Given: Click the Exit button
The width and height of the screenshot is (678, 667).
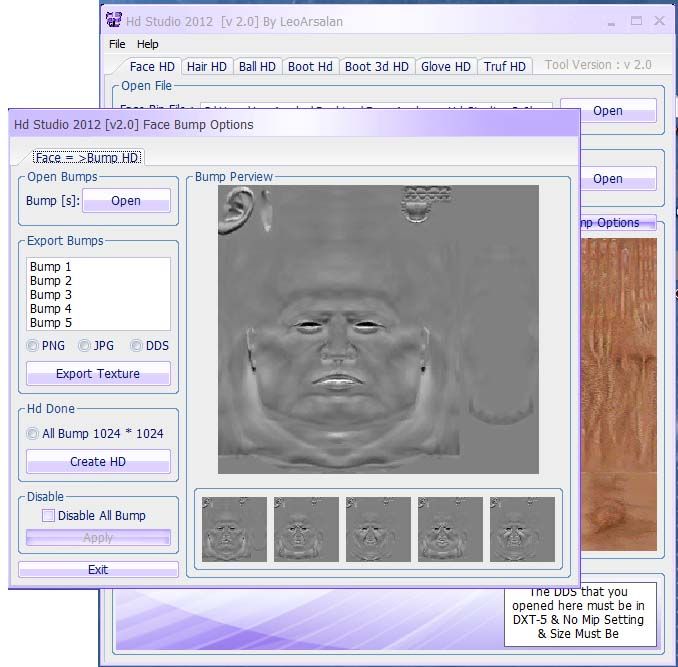Looking at the screenshot, I should (x=98, y=570).
